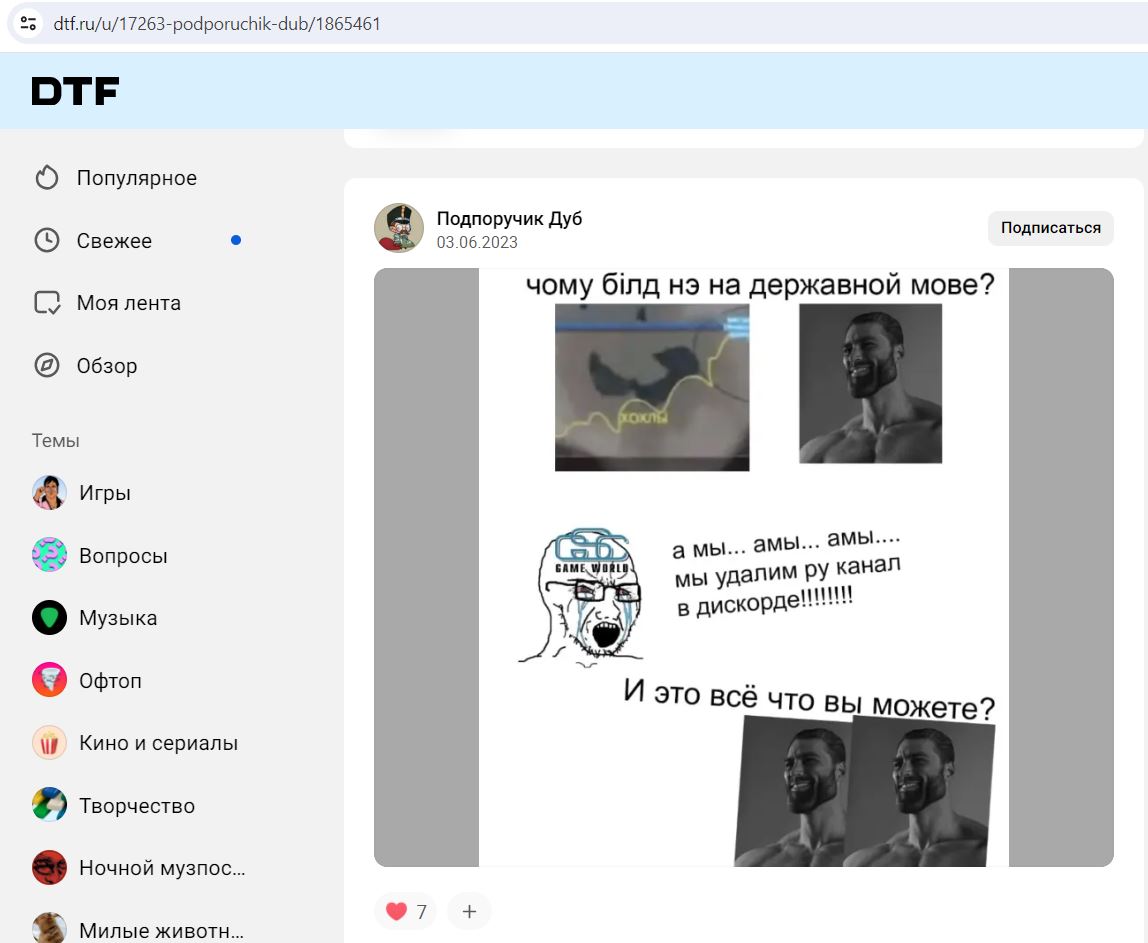Open the Обзор compass icon
Image resolution: width=1148 pixels, height=943 pixels.
(x=47, y=365)
